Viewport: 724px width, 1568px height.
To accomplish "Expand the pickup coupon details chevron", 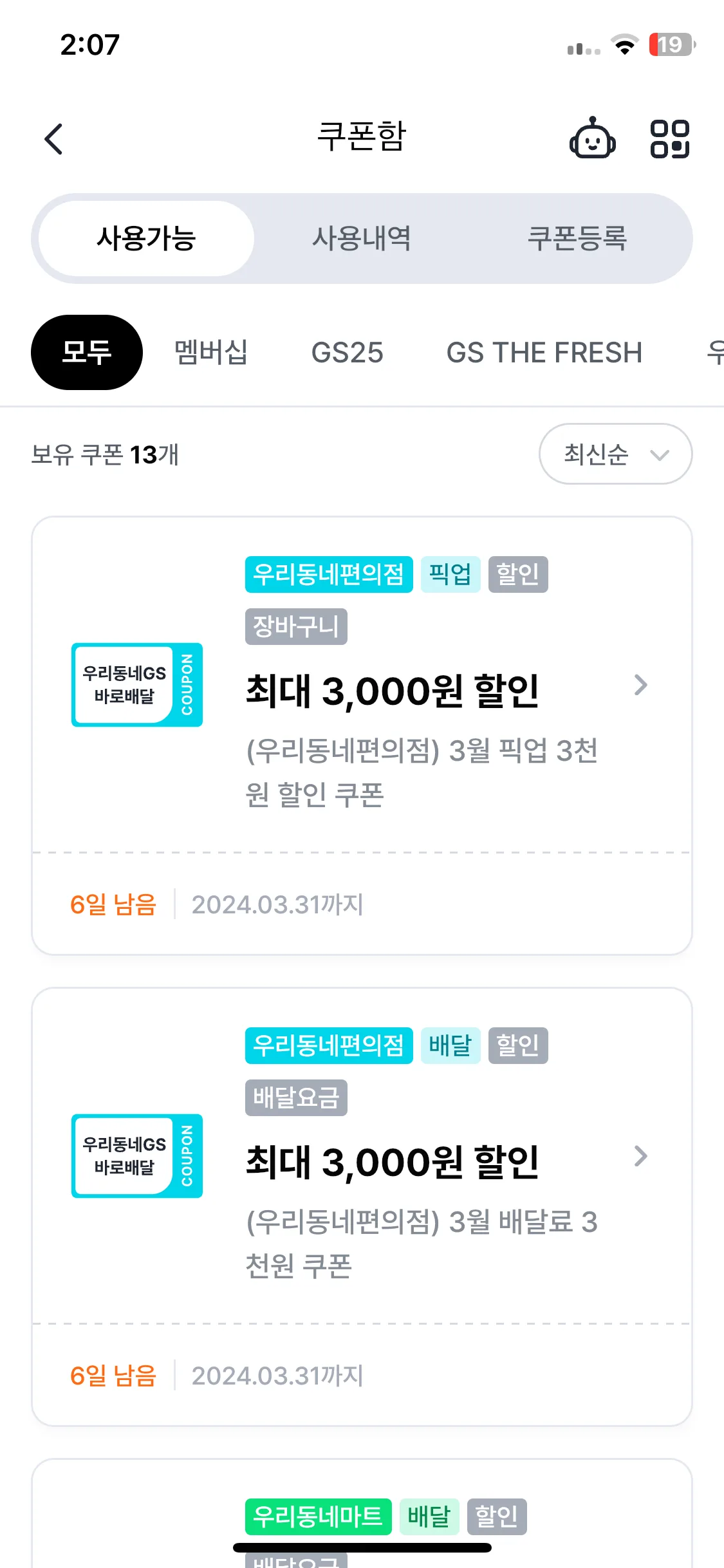I will (x=640, y=685).
